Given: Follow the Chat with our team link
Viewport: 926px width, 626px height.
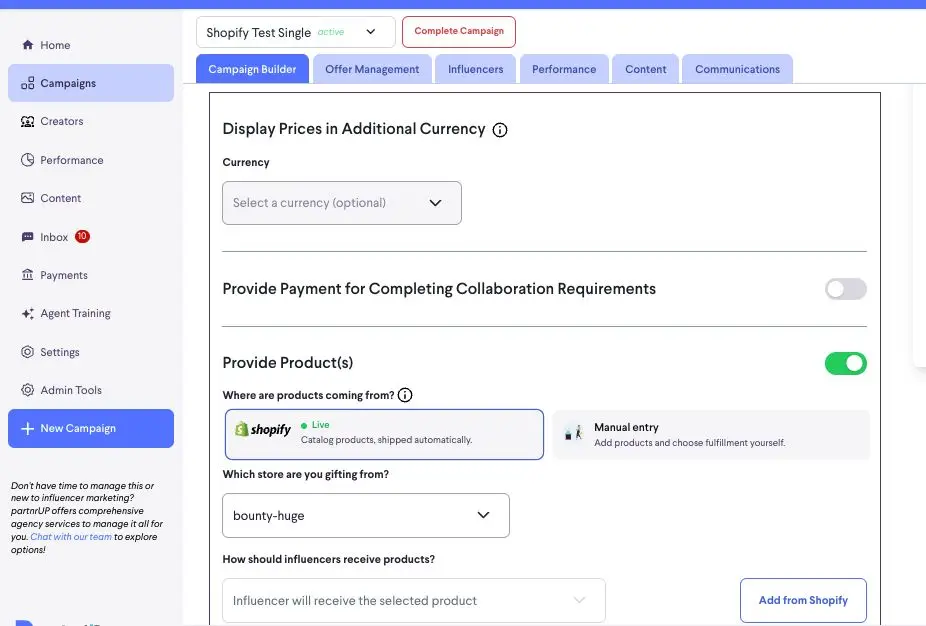Looking at the screenshot, I should click(71, 537).
